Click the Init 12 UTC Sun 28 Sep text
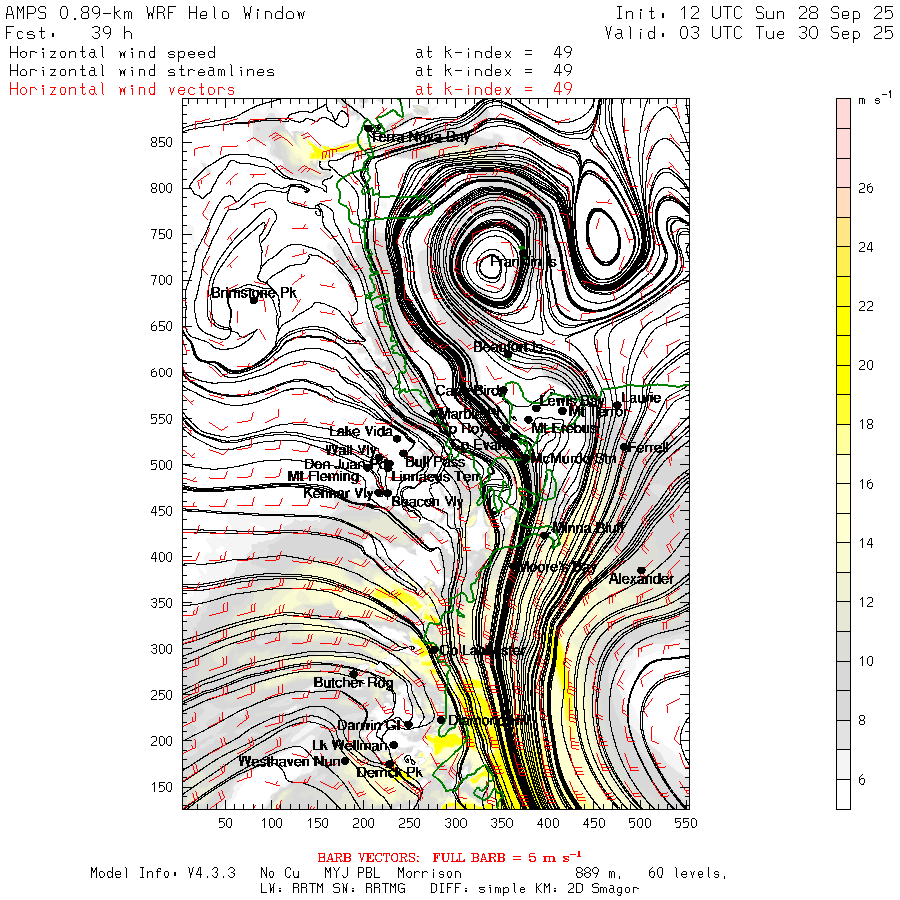The image size is (900, 900). (754, 13)
